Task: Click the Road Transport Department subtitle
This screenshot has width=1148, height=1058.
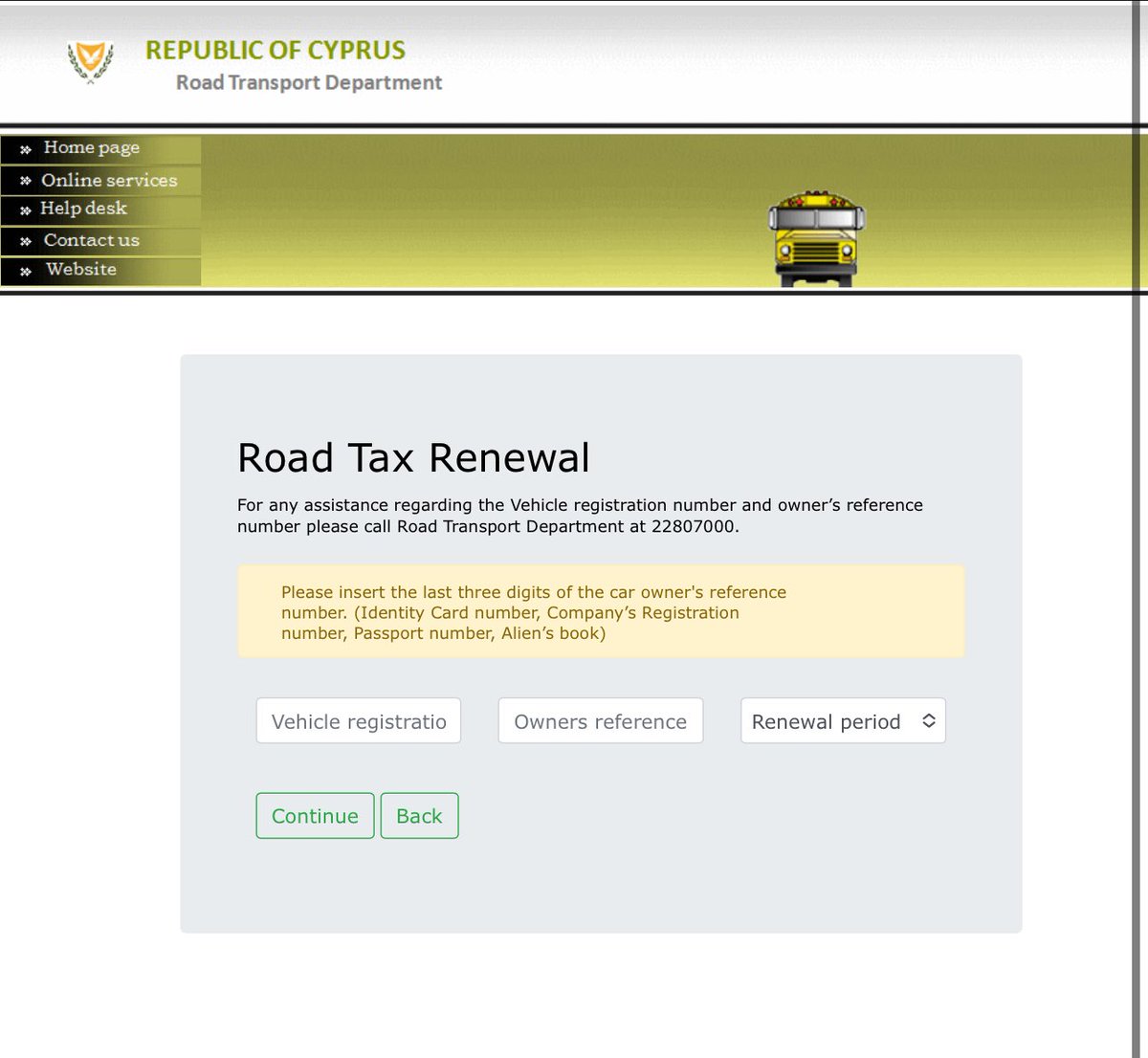Action: 309,83
